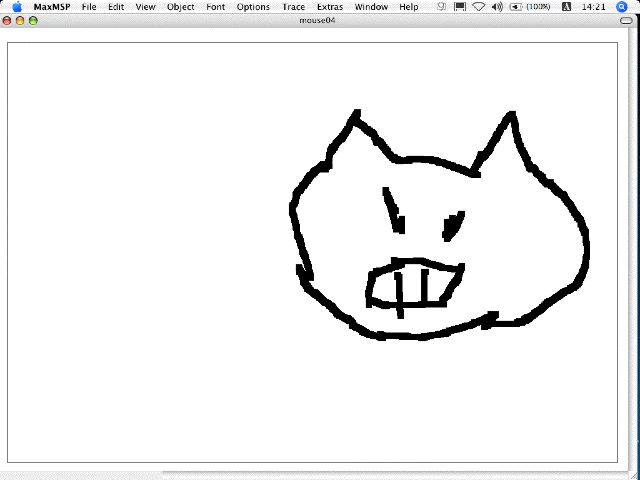
Task: Click the toolbar pill button in the title bar
Action: tap(626, 21)
